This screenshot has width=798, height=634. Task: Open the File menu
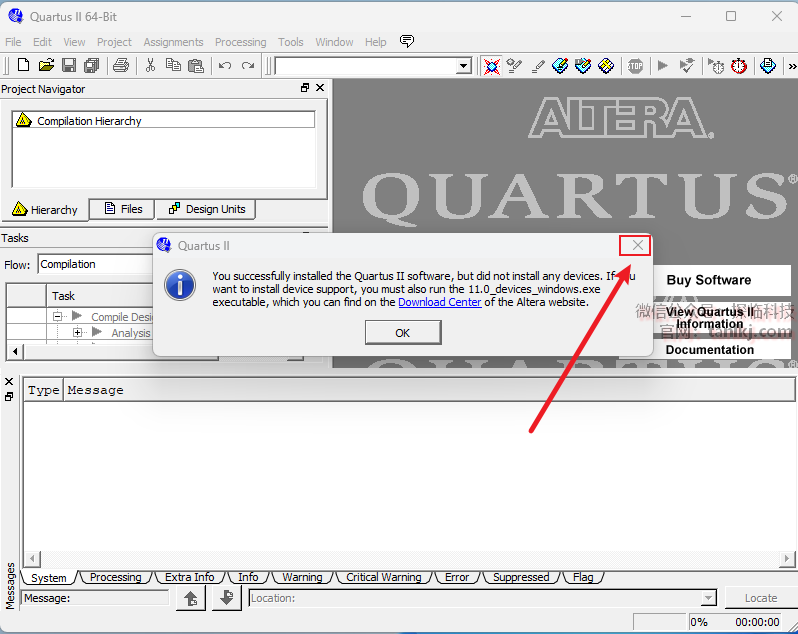[13, 42]
